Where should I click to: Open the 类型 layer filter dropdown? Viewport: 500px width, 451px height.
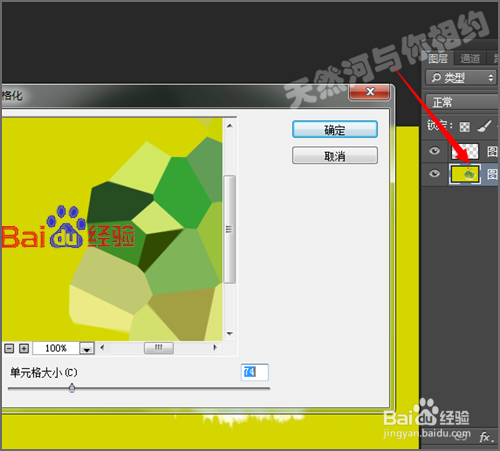(461, 78)
